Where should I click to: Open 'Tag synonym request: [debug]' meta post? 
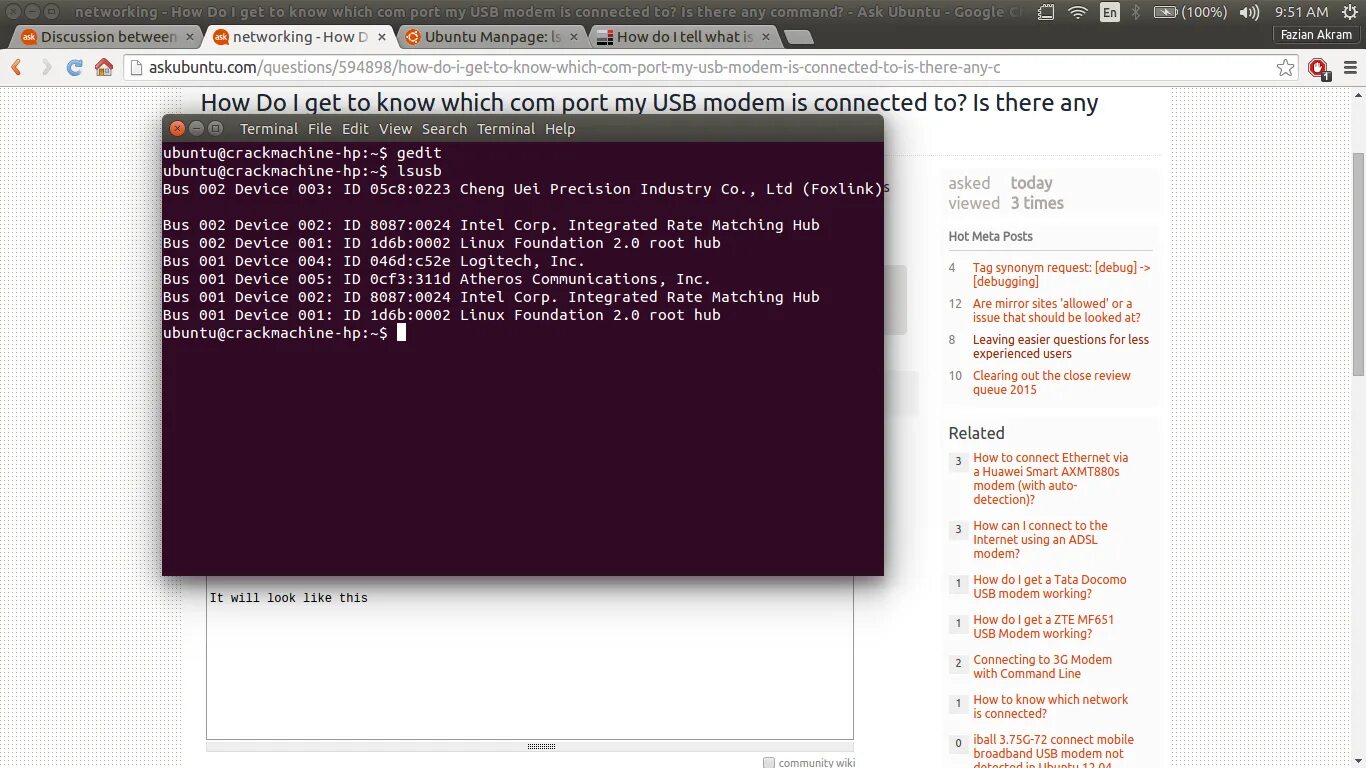coord(1061,275)
